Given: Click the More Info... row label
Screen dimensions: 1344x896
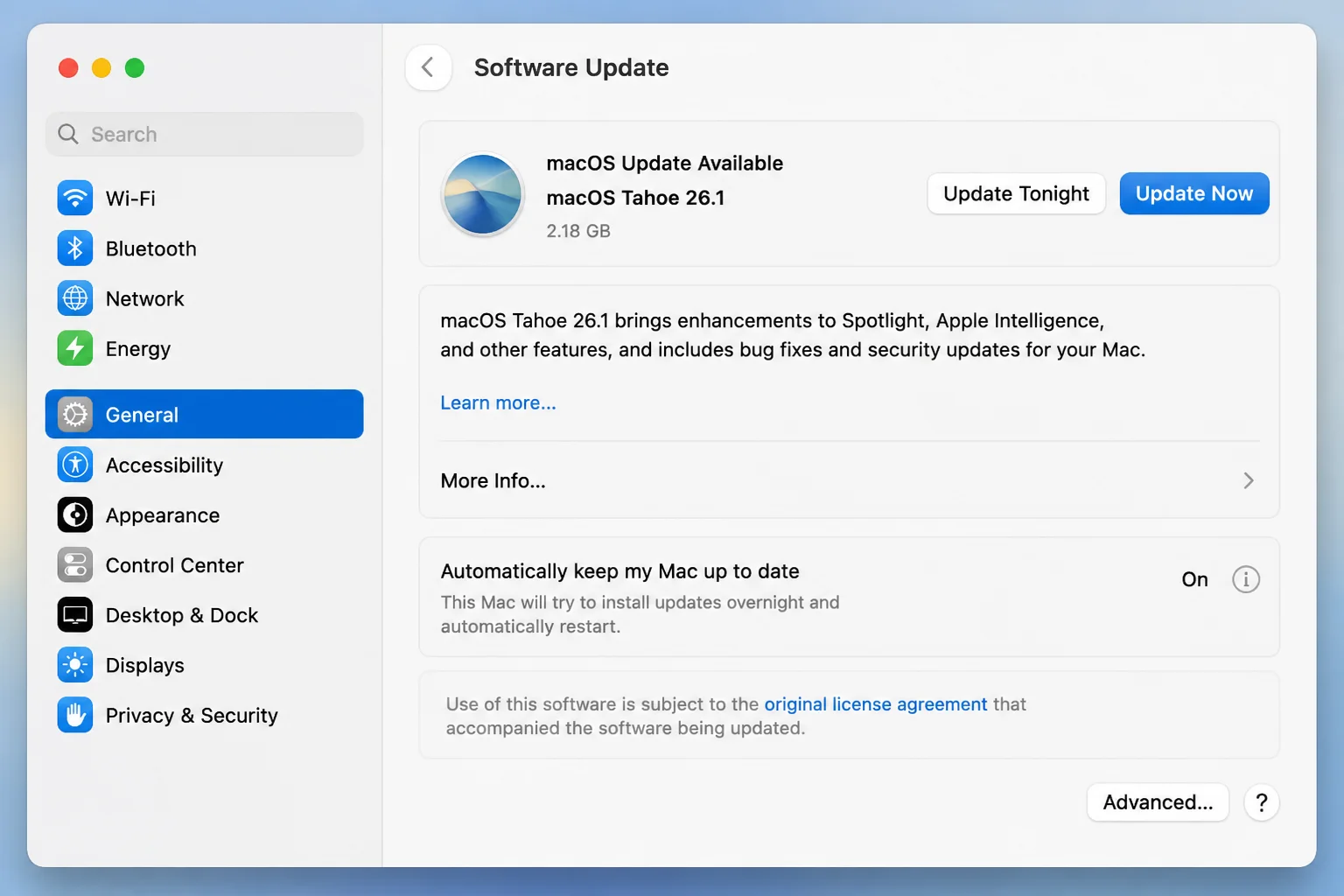Looking at the screenshot, I should point(493,480).
